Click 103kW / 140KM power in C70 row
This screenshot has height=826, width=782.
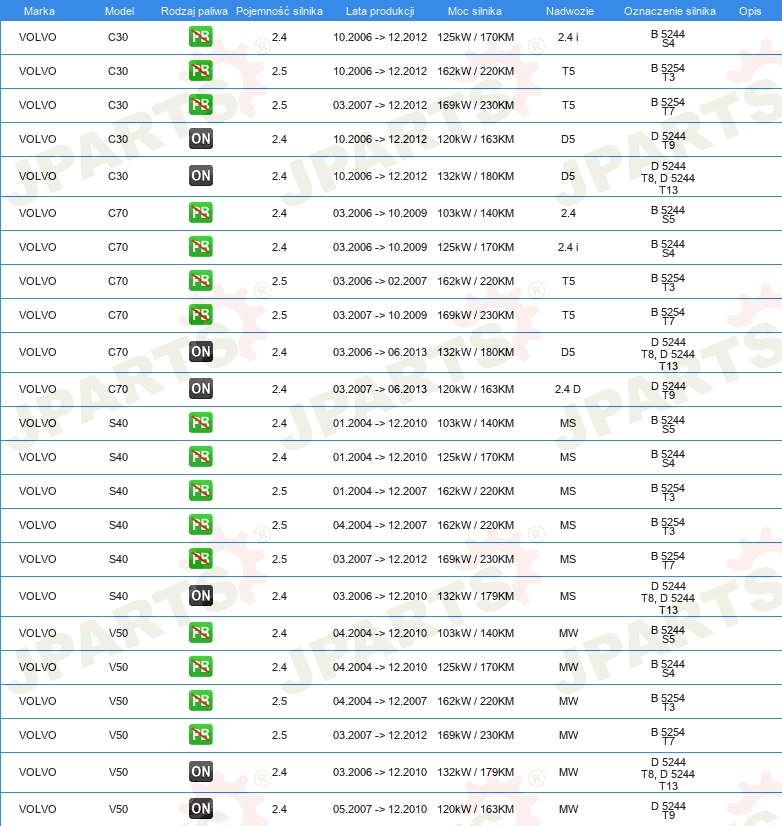[x=475, y=213]
